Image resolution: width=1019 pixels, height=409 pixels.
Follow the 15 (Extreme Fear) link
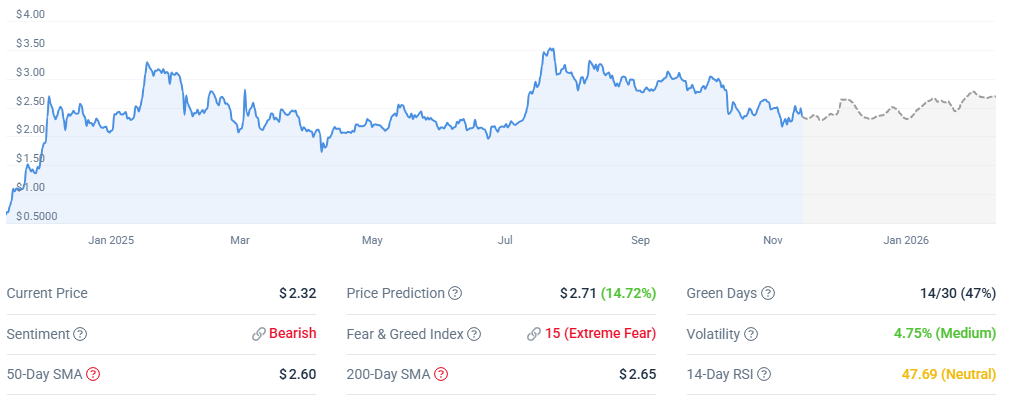[x=600, y=334]
